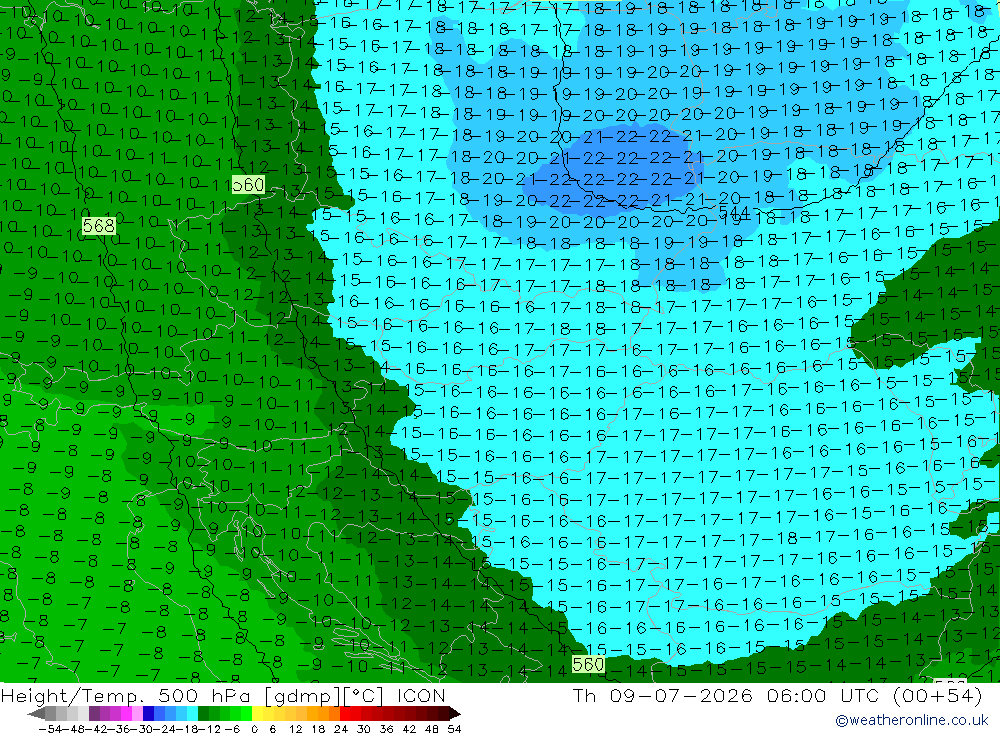Click the 560 contour label on the upper-left green area
Screen dimensions: 1000x733
(x=248, y=185)
